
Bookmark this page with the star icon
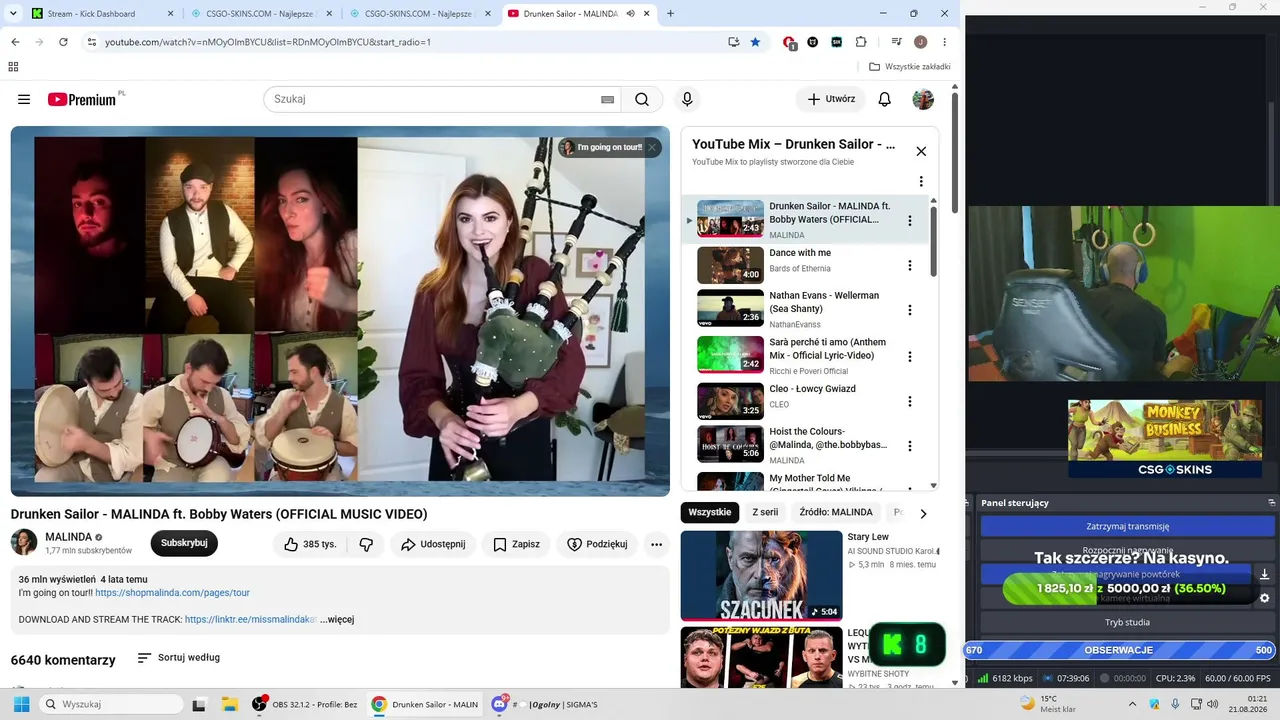755,42
